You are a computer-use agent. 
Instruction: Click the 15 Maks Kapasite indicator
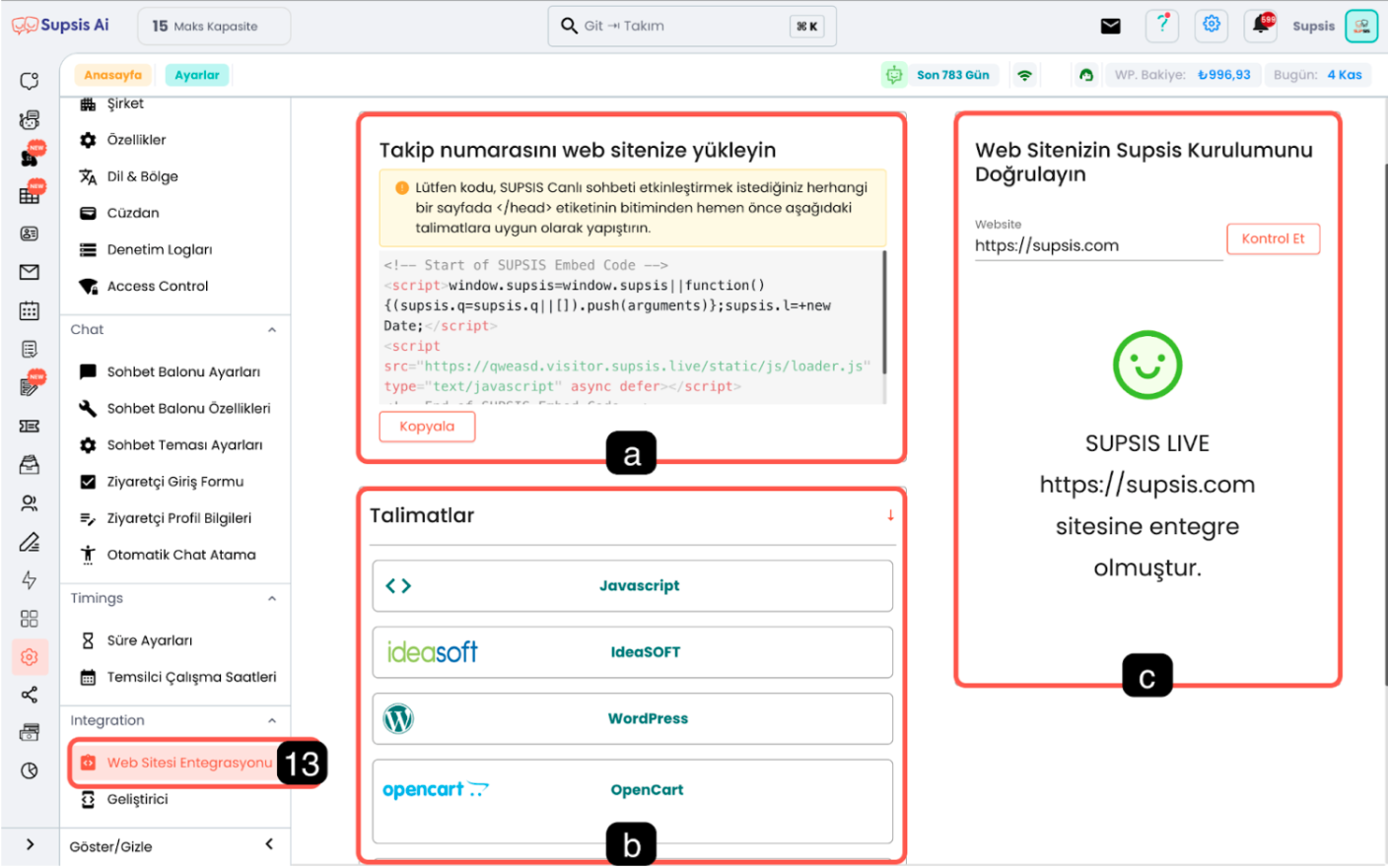[x=214, y=26]
